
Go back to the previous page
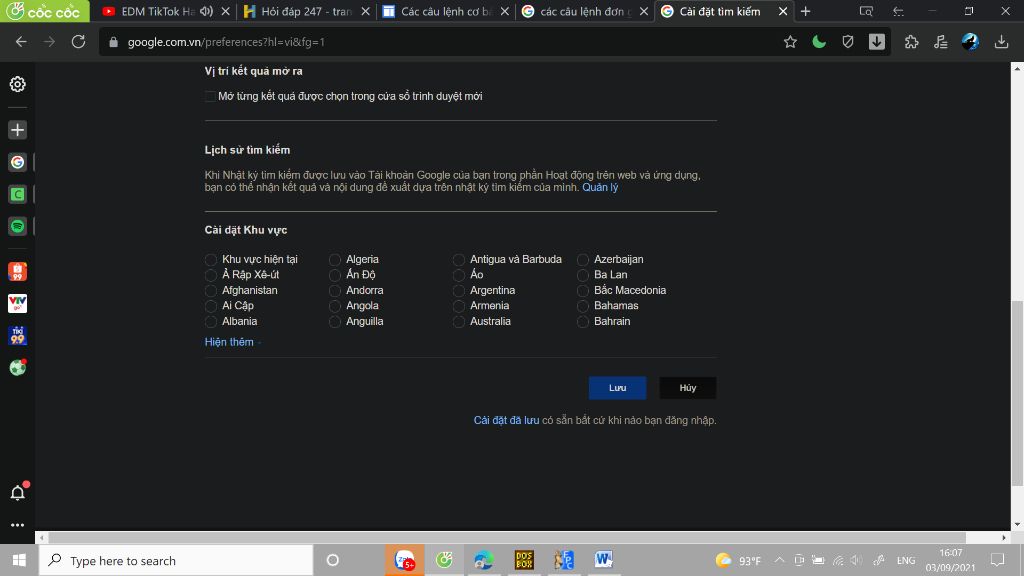[21, 42]
